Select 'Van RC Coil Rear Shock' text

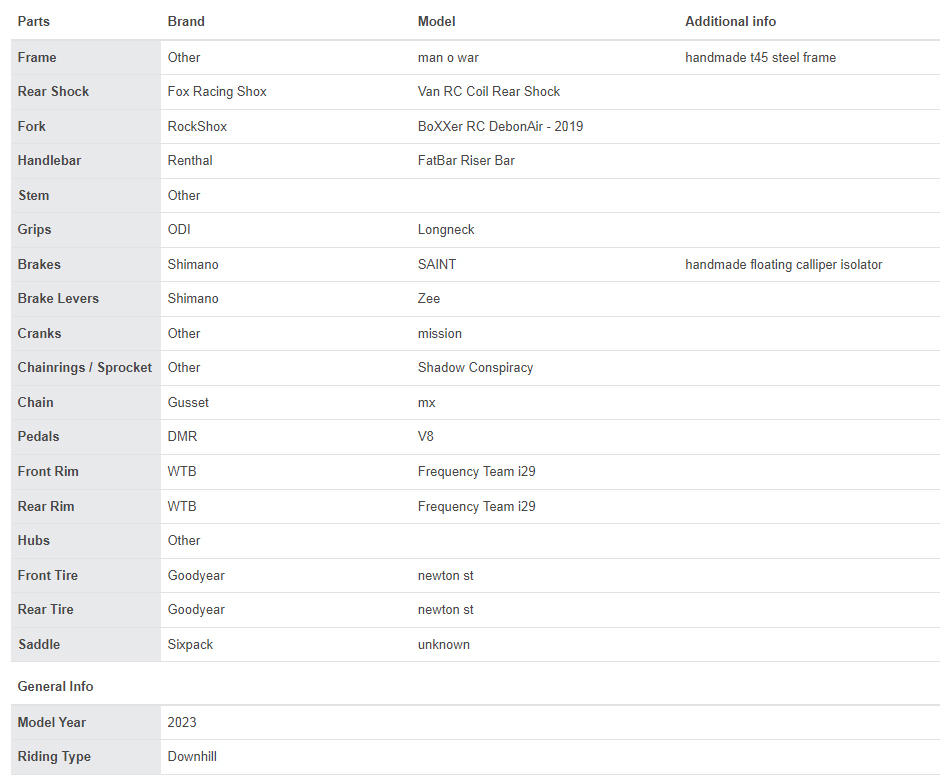488,92
